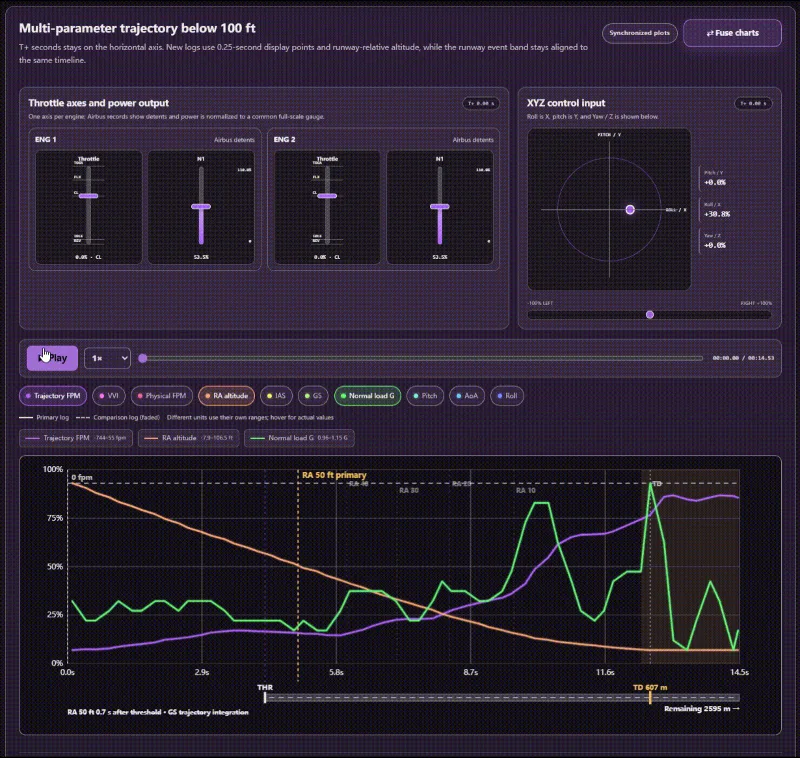Start playback with the Play button
The image size is (800, 758).
tap(53, 358)
